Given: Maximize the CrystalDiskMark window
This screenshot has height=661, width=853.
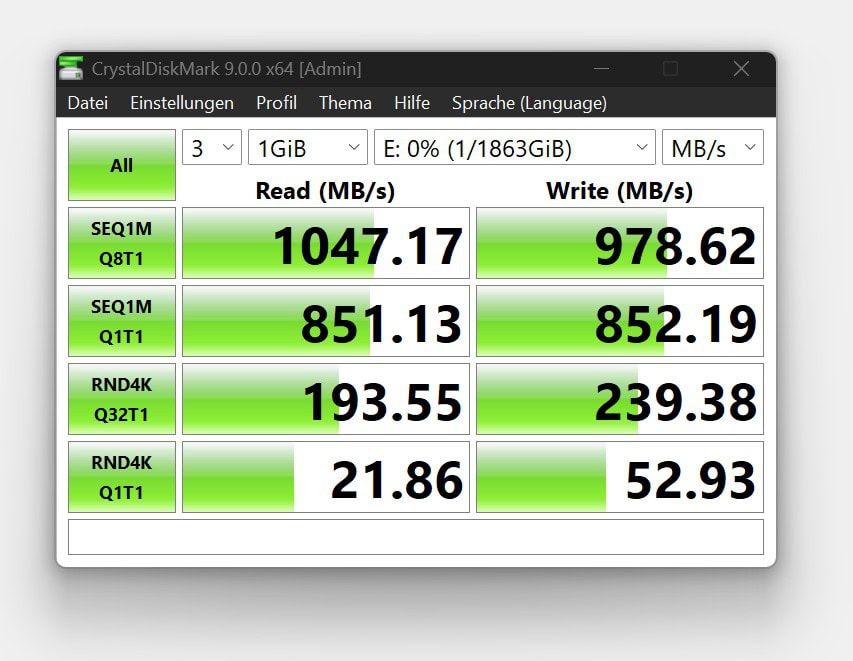Looking at the screenshot, I should [670, 69].
